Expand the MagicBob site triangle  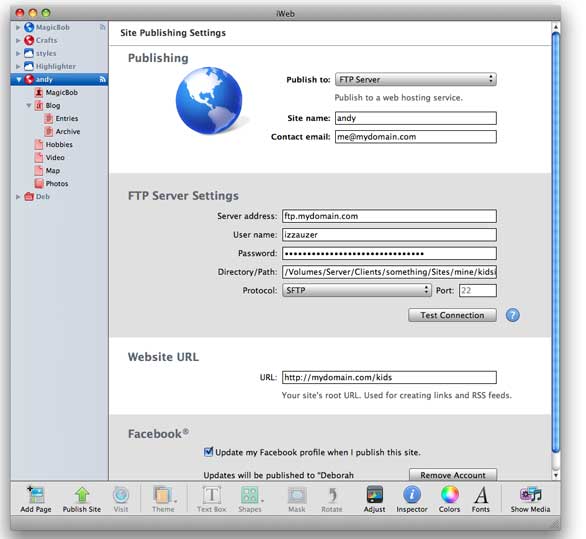click(x=18, y=27)
